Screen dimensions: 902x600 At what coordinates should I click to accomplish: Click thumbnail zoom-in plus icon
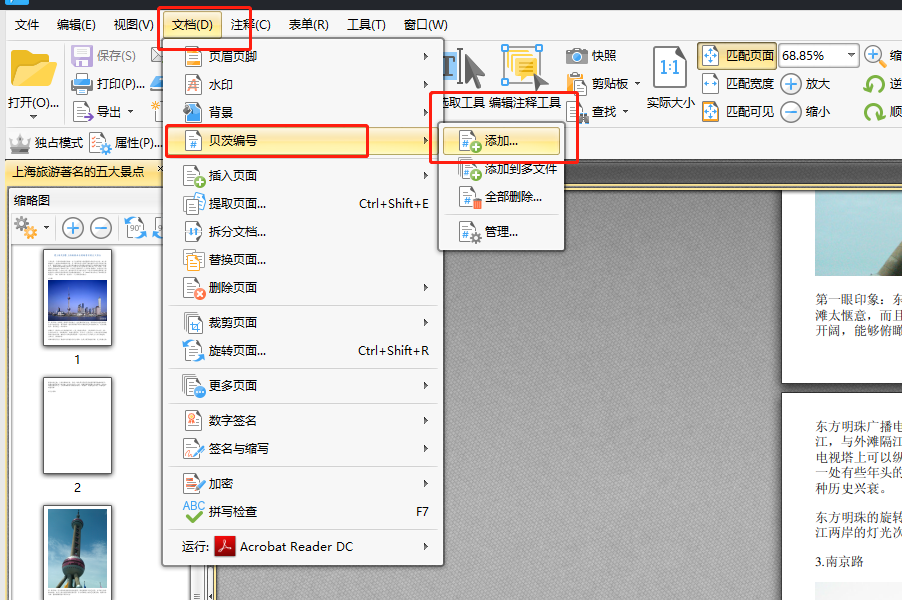(72, 228)
